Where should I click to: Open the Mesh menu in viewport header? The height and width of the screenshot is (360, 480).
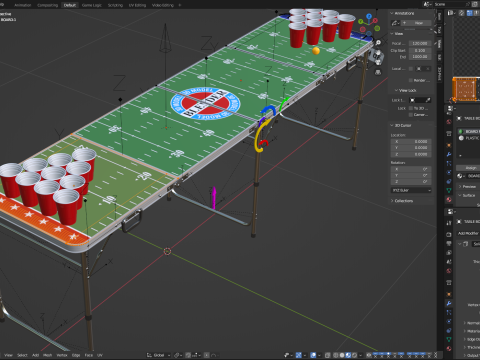coord(48,355)
